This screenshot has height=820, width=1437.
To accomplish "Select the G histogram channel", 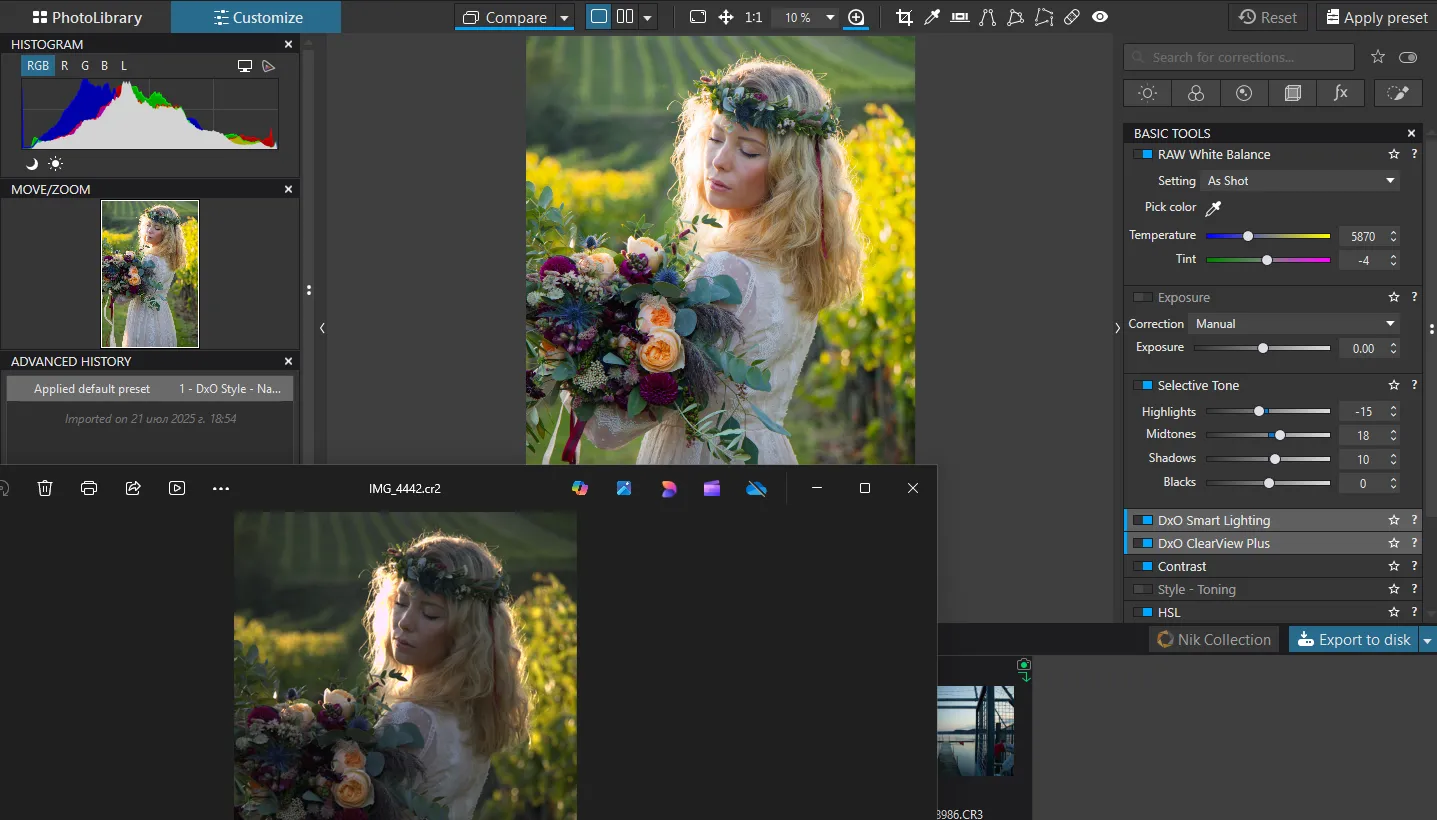I will [85, 66].
